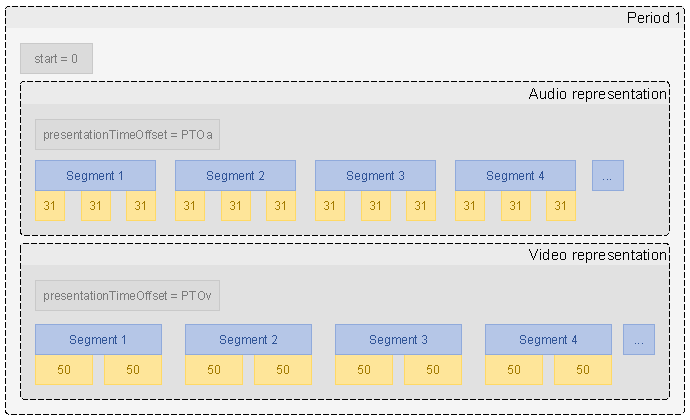Select middle 31 sample under audio Segment 2
Screen dimensions: 690x420
tap(236, 206)
